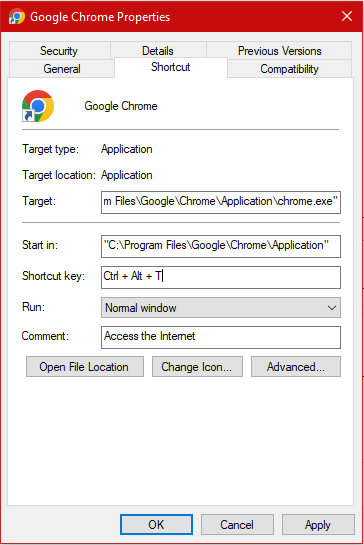Click the Apply button

pos(318,524)
